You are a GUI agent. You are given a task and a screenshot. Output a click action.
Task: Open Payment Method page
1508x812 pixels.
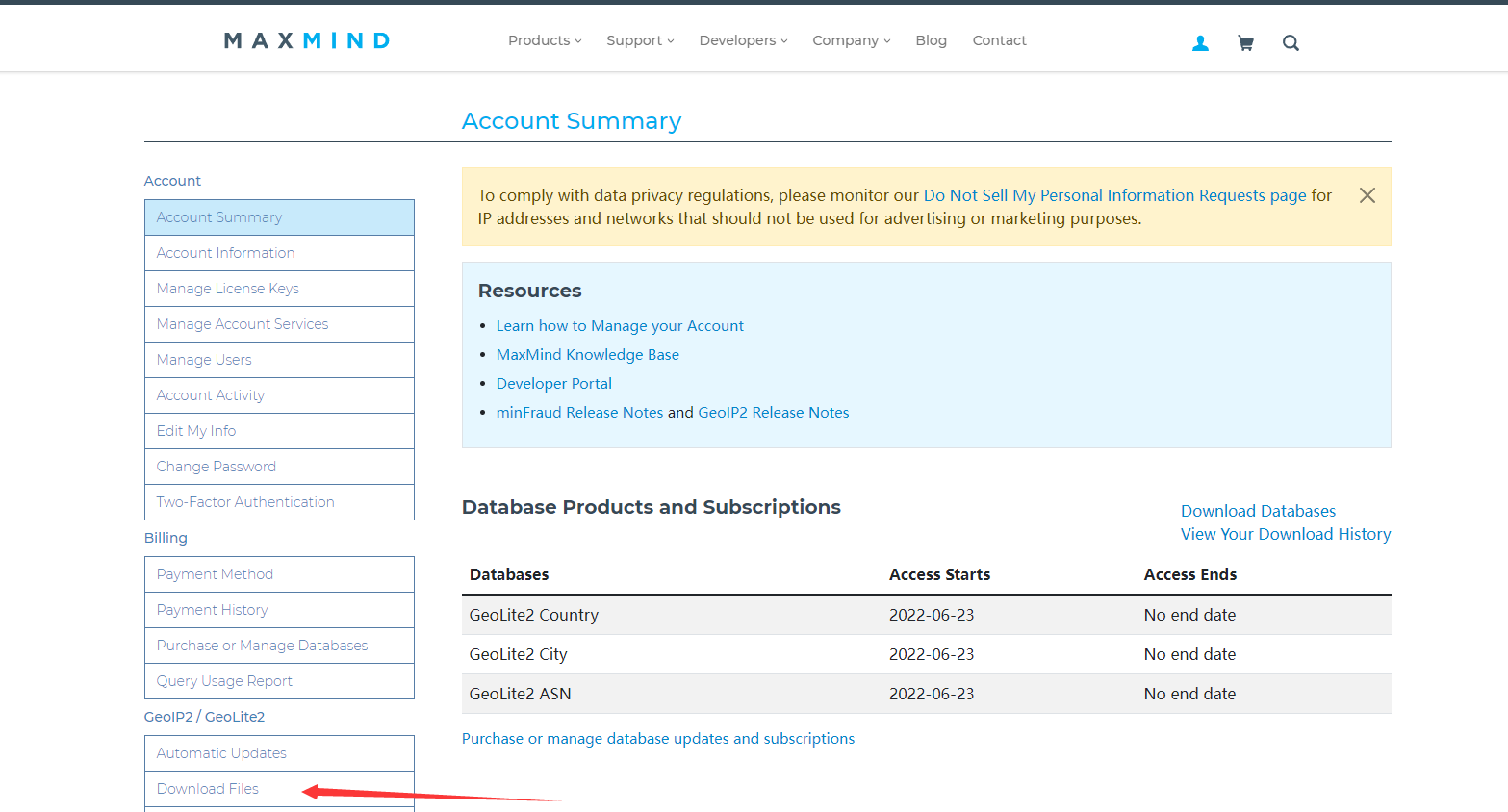tap(279, 574)
